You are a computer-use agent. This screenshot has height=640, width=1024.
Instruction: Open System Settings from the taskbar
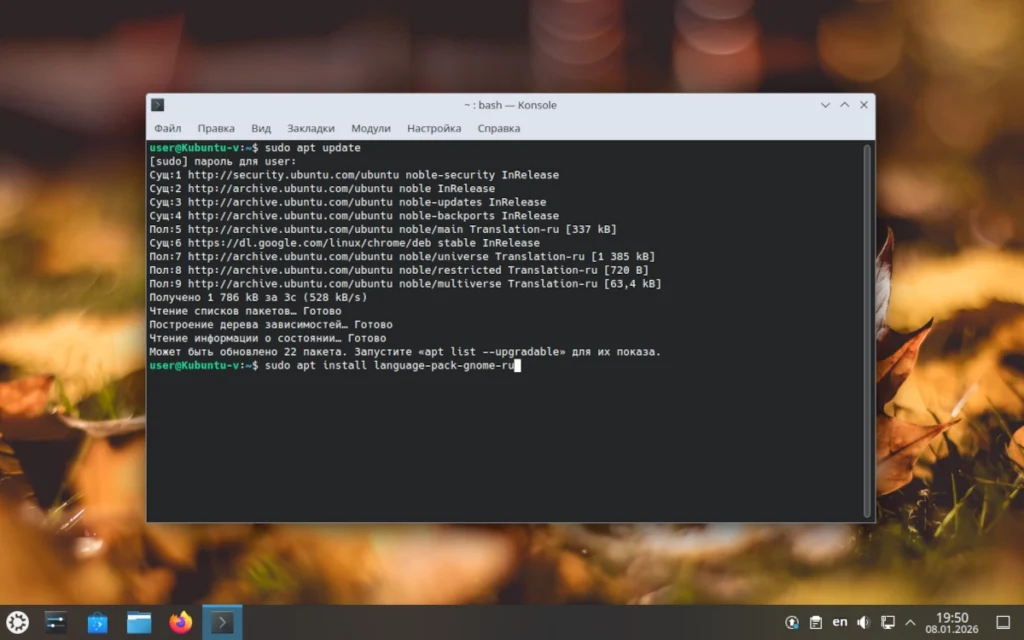56,622
